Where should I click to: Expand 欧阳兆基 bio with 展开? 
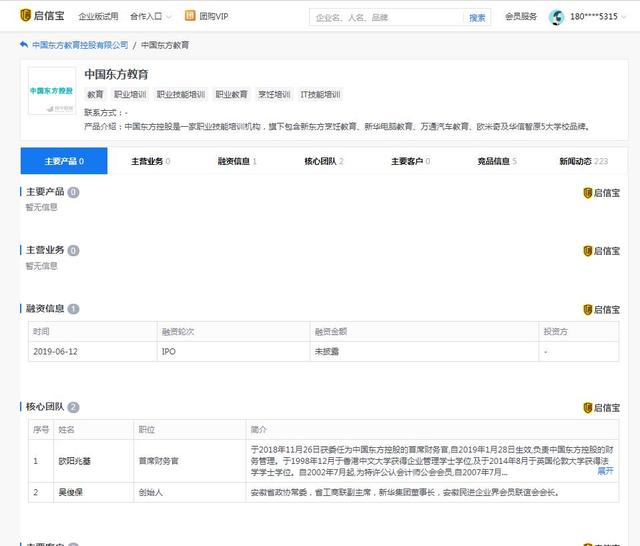point(605,470)
